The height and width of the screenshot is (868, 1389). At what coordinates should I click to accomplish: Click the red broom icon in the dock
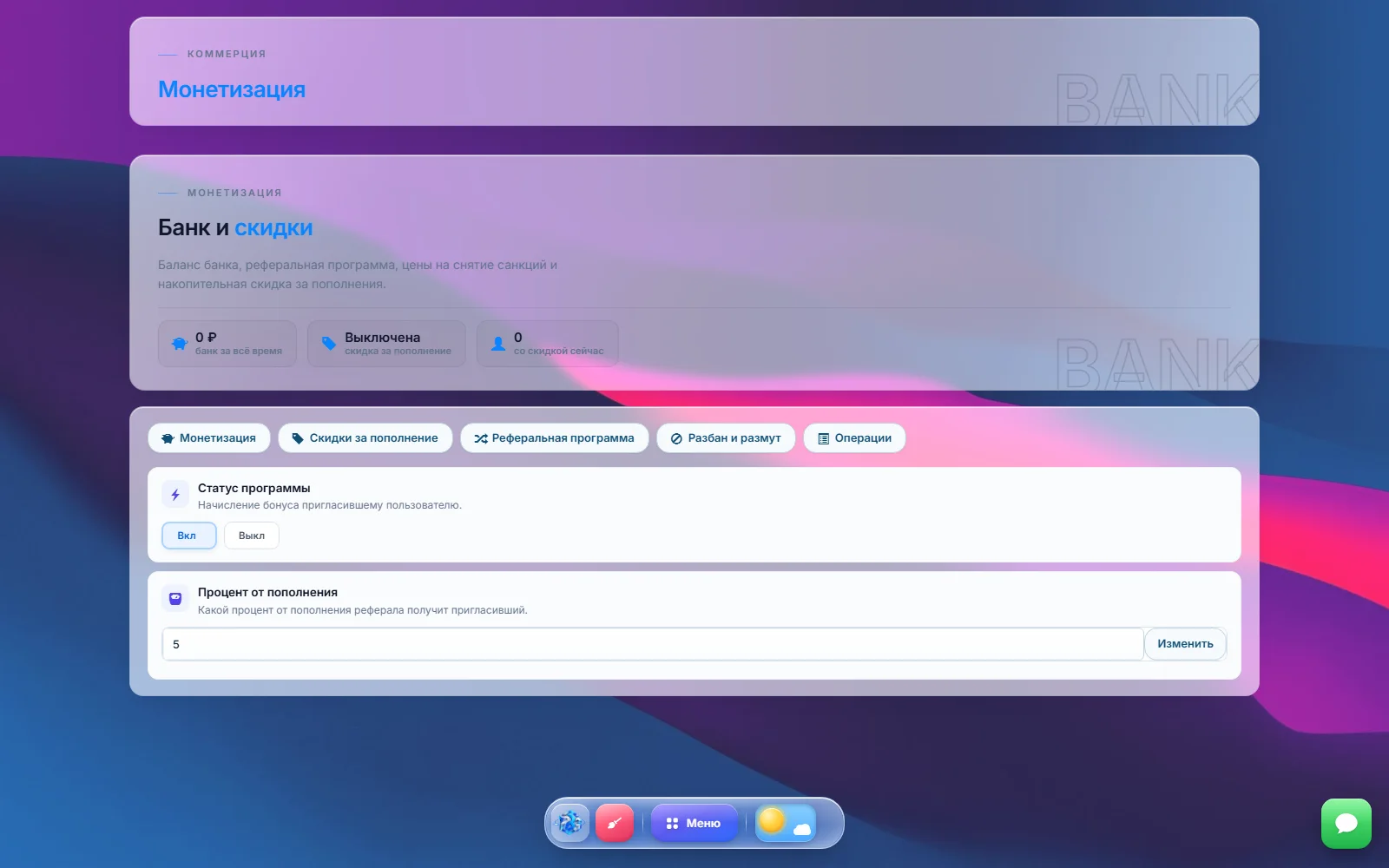(615, 823)
